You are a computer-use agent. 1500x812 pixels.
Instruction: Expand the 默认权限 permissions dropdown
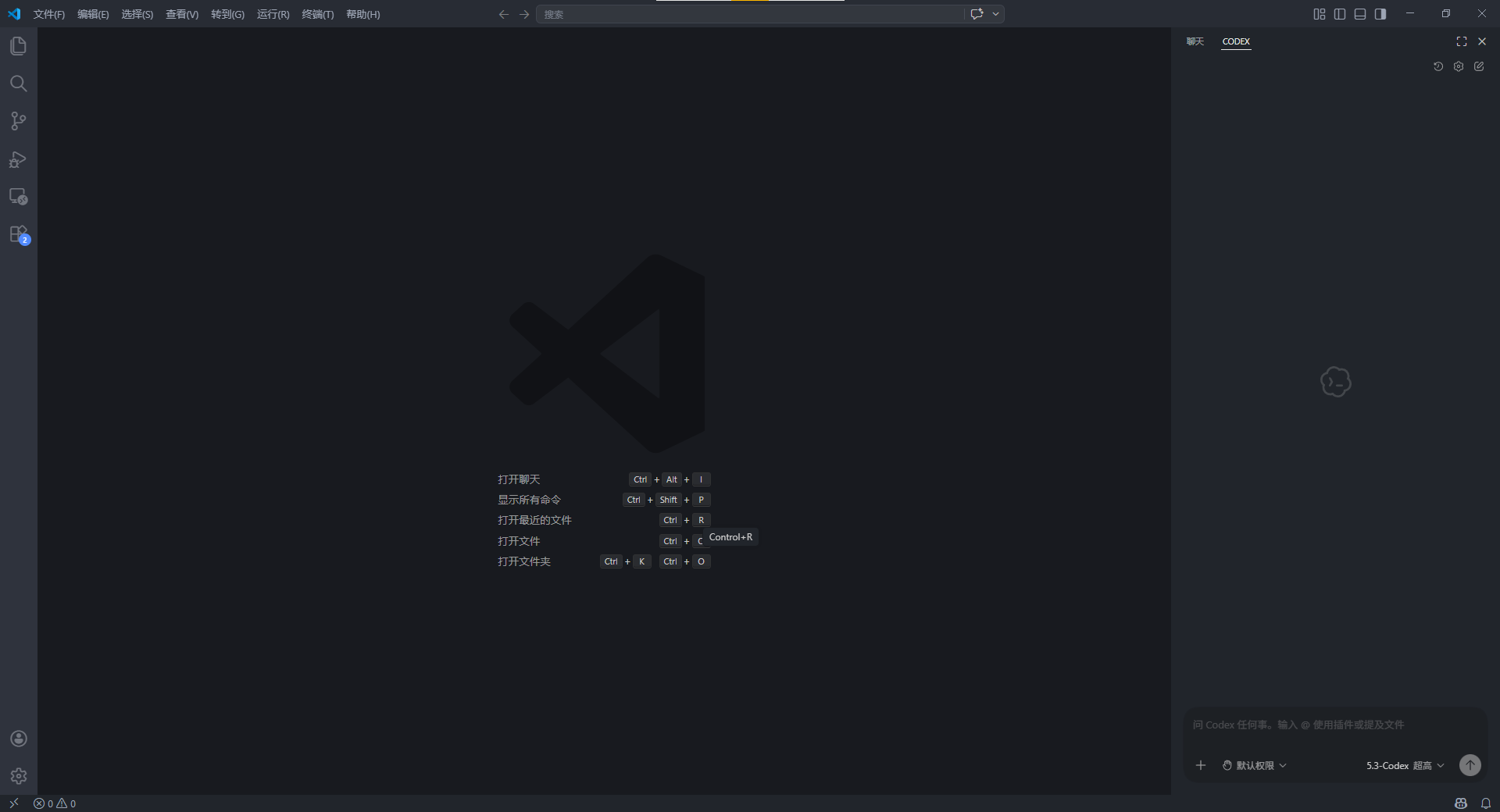click(1255, 766)
